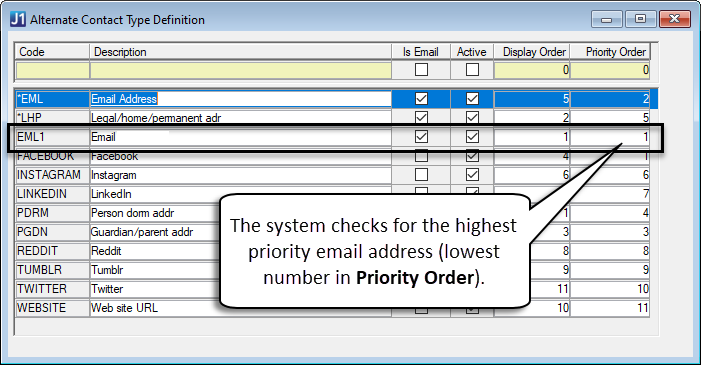Toggle Is Email for the INSTAGRAM row
This screenshot has height=365, width=701.
421,174
